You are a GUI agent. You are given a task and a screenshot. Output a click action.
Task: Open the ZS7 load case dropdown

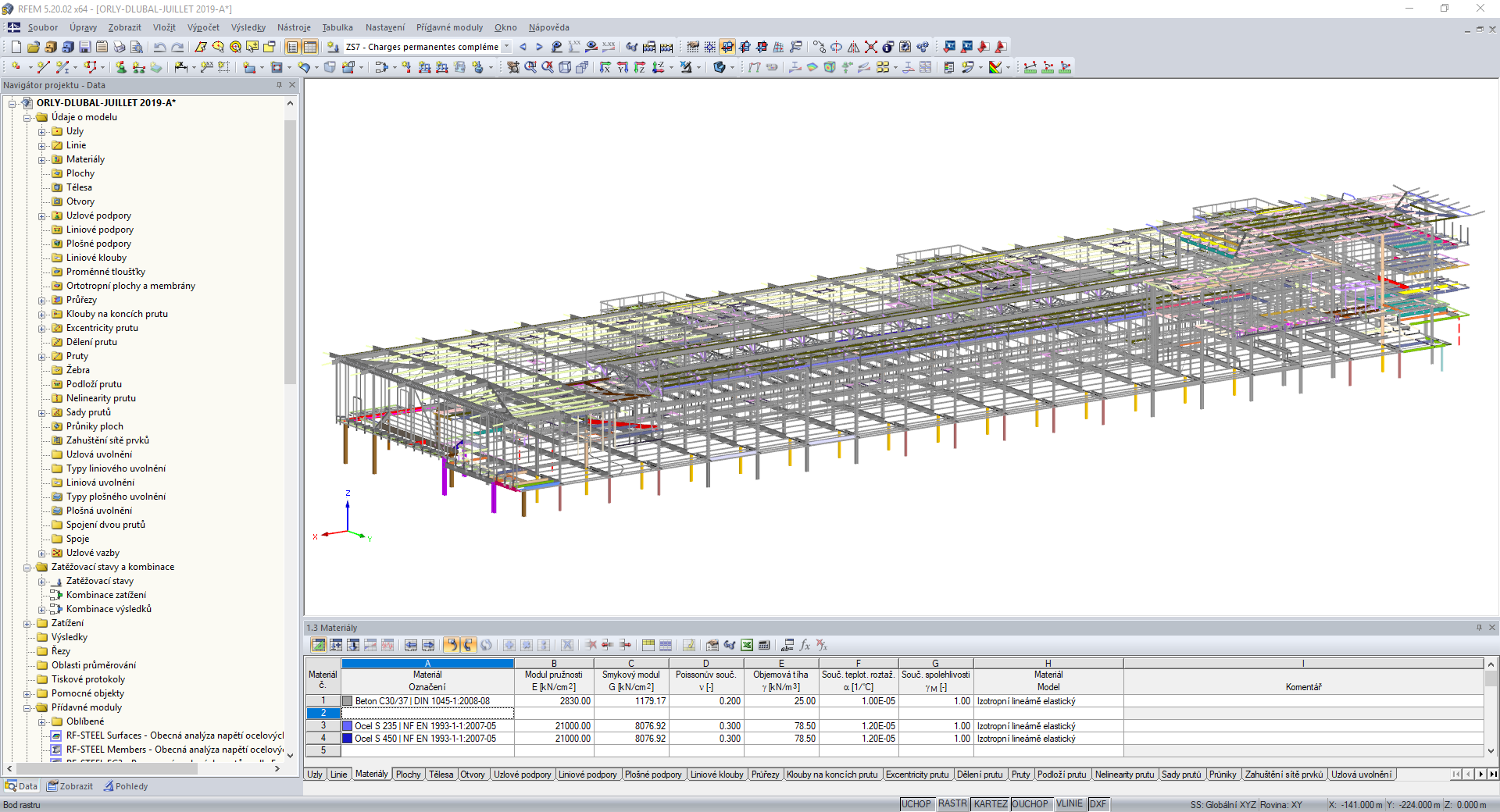(507, 47)
